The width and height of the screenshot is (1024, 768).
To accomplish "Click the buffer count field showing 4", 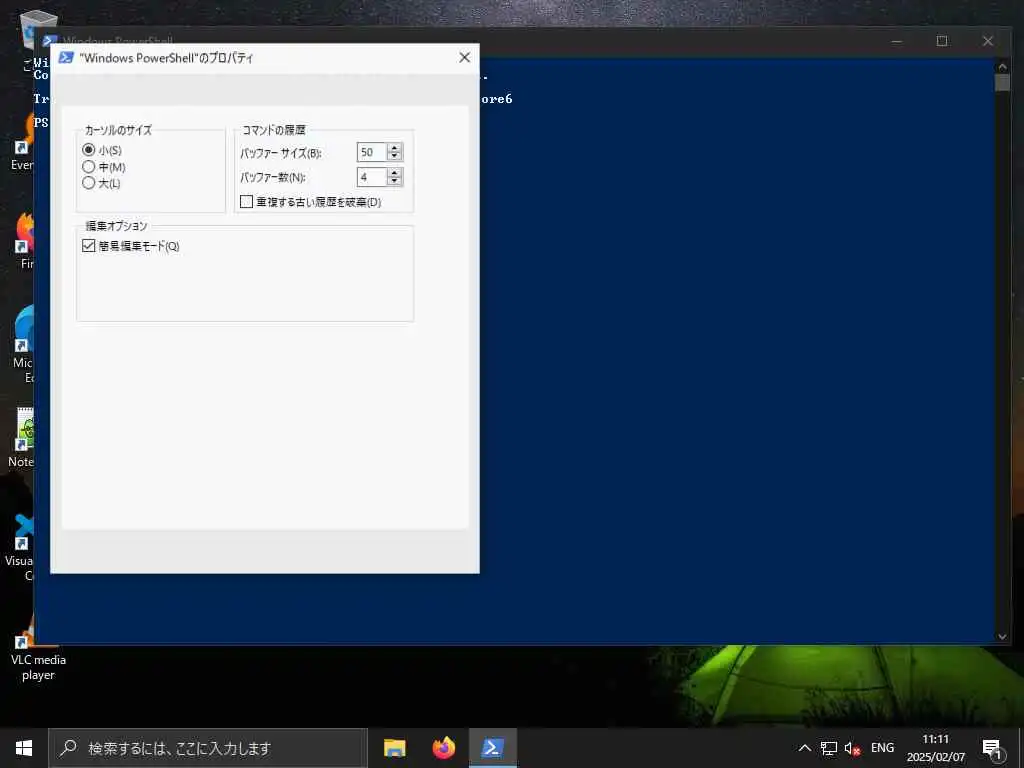I will (x=372, y=177).
